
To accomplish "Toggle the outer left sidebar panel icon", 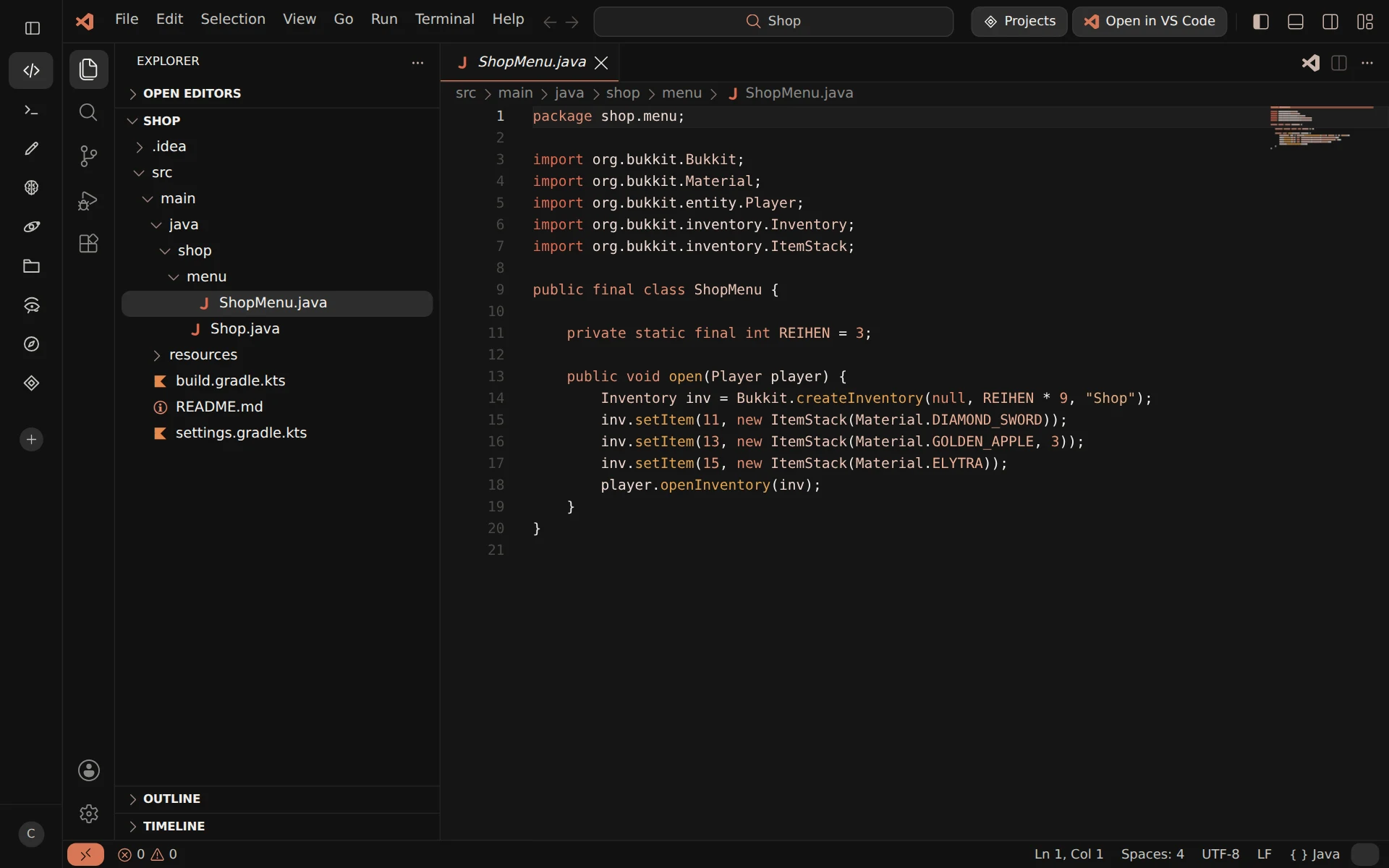I will click(x=32, y=28).
